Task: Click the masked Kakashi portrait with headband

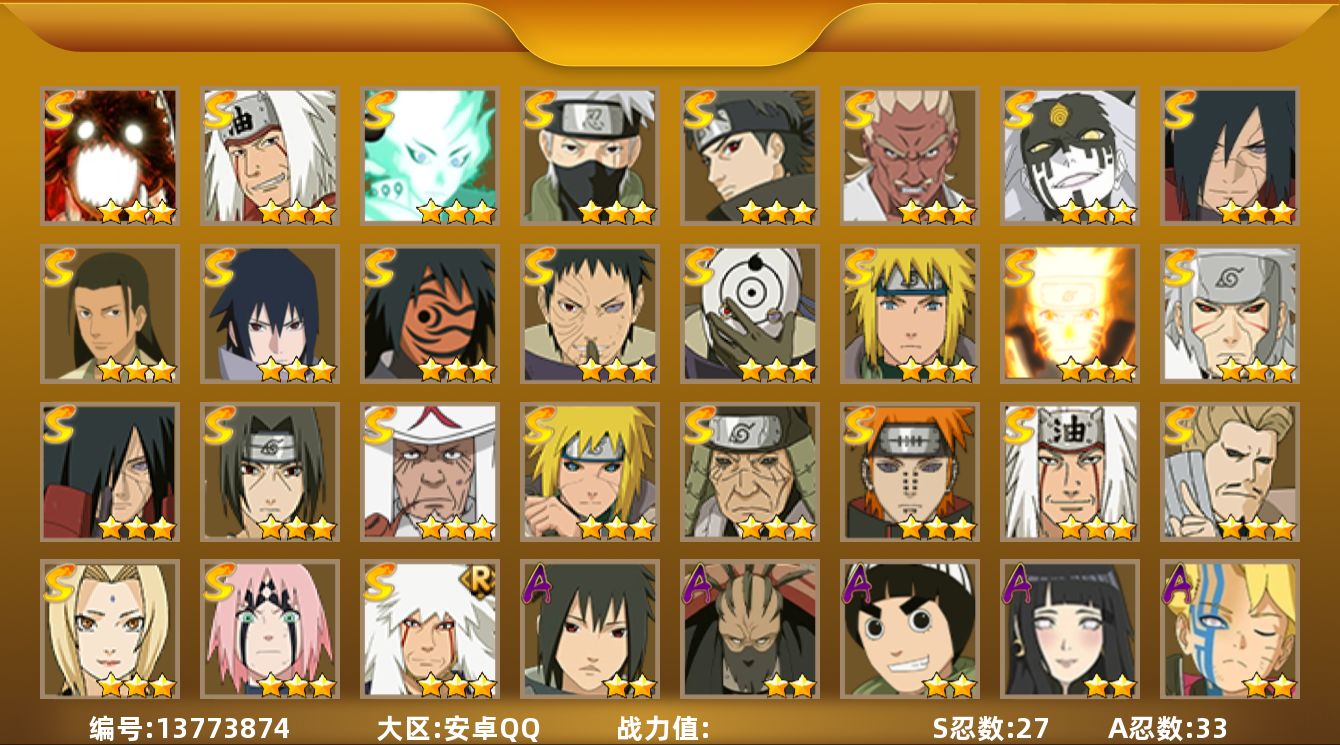Action: (x=589, y=155)
